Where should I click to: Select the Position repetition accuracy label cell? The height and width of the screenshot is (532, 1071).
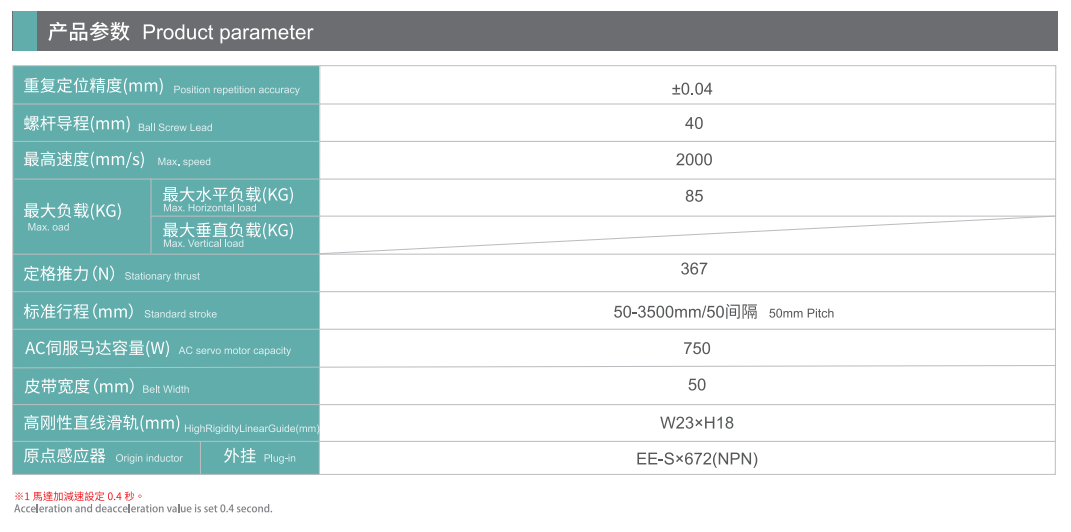tap(165, 86)
